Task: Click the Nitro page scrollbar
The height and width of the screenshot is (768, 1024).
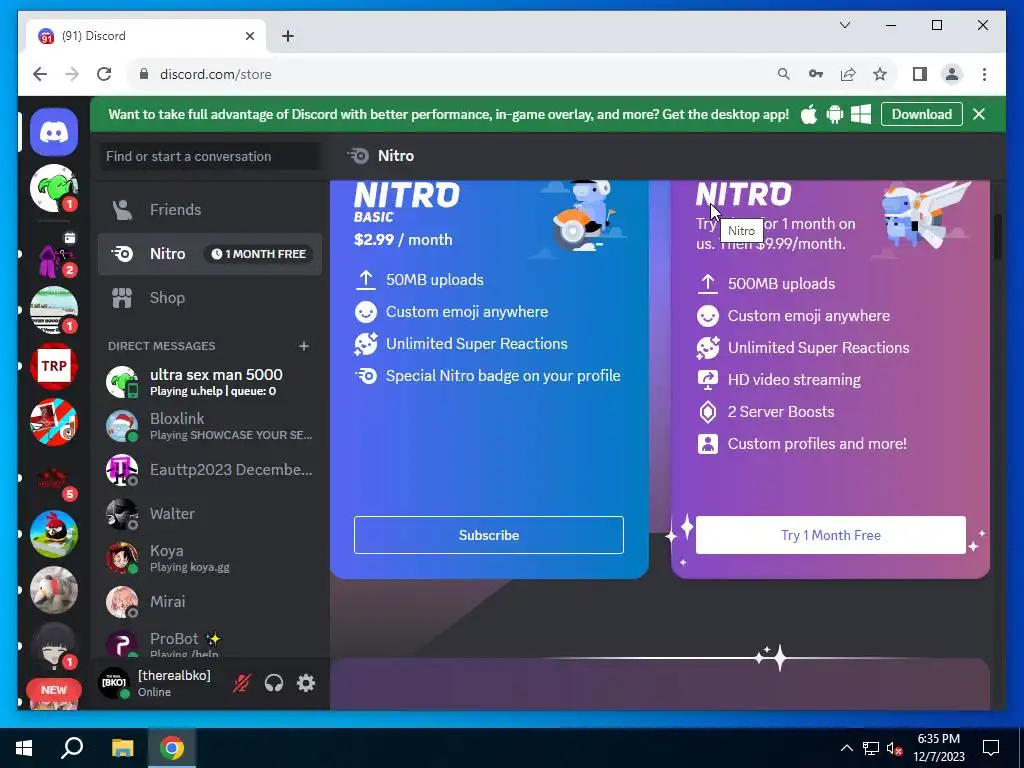Action: [999, 236]
